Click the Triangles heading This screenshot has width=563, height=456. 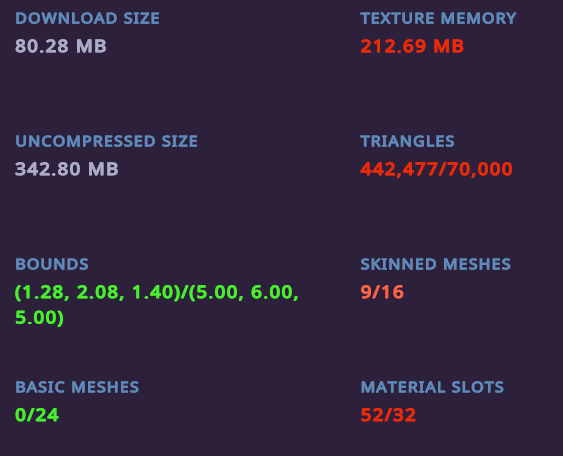(x=408, y=141)
